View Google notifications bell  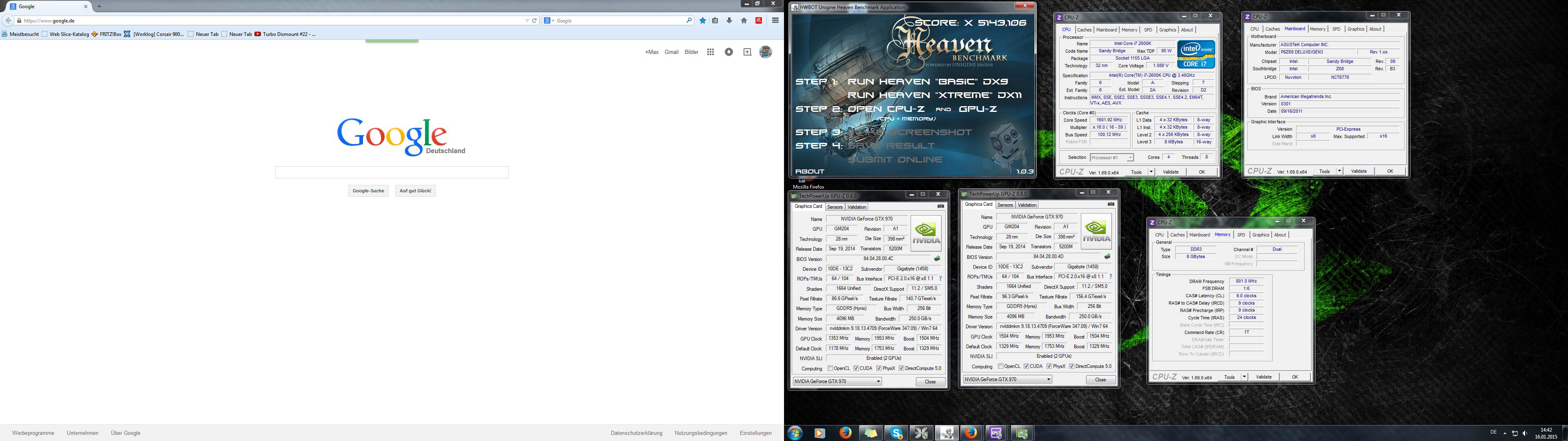pyautogui.click(x=728, y=52)
